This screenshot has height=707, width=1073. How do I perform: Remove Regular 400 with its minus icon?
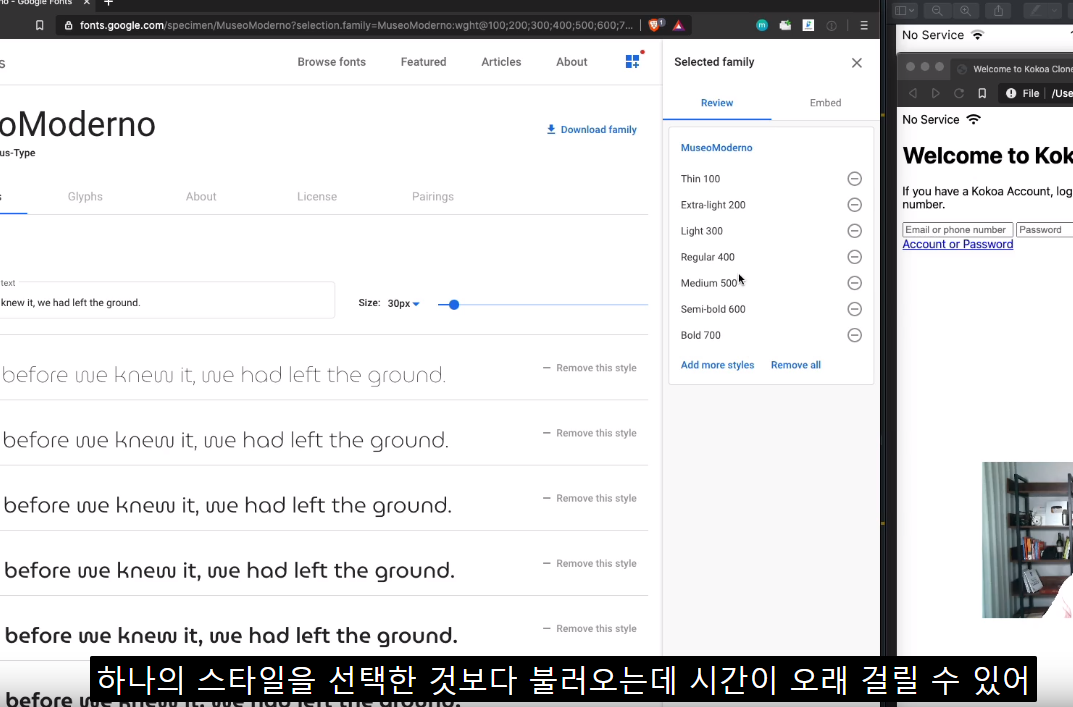point(855,257)
